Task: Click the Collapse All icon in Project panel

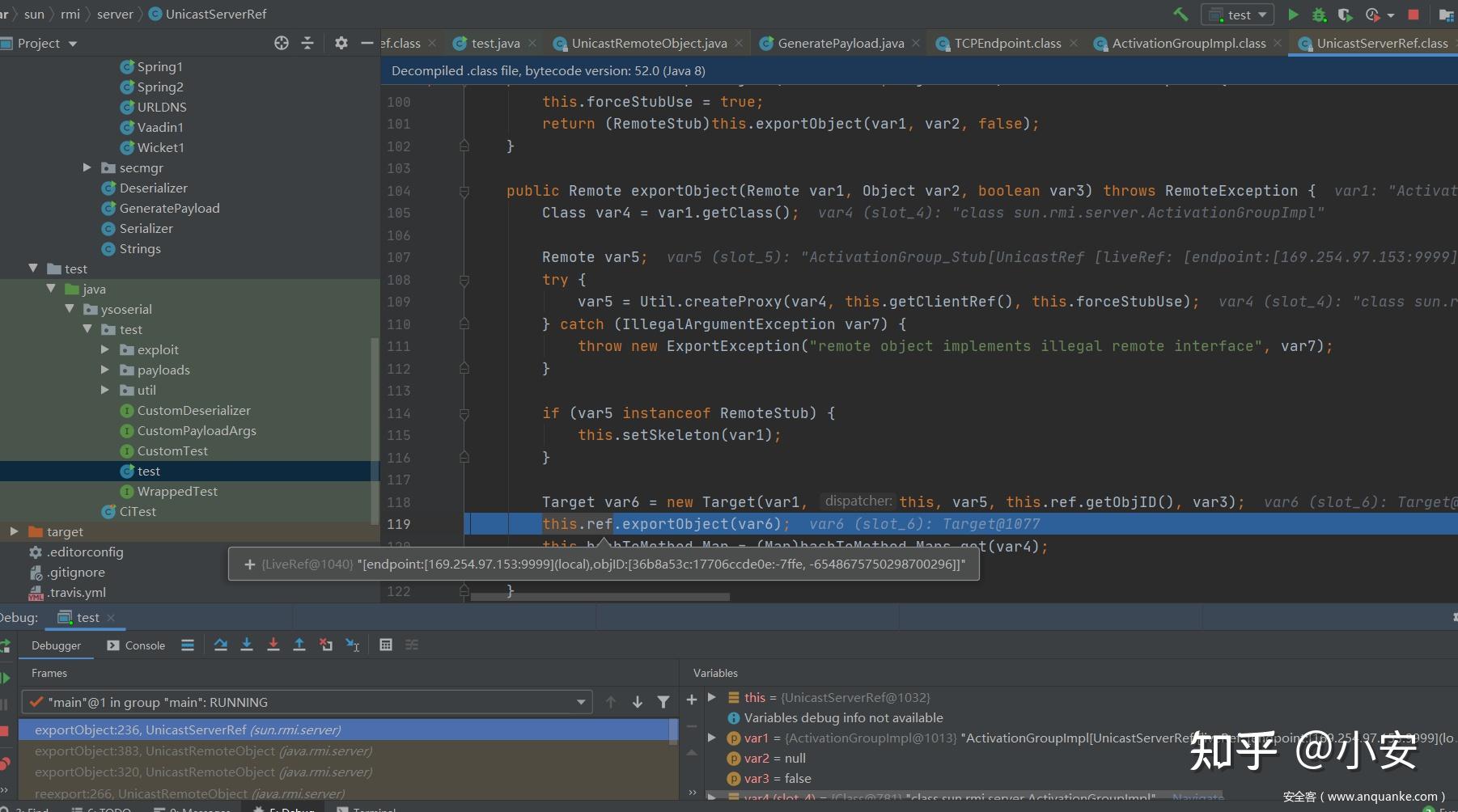Action: [x=307, y=43]
